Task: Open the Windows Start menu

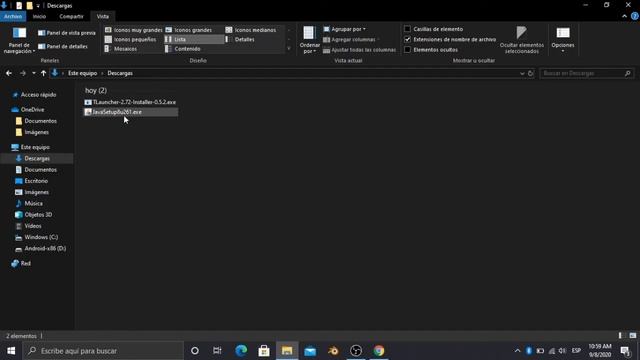Action: 11,351
